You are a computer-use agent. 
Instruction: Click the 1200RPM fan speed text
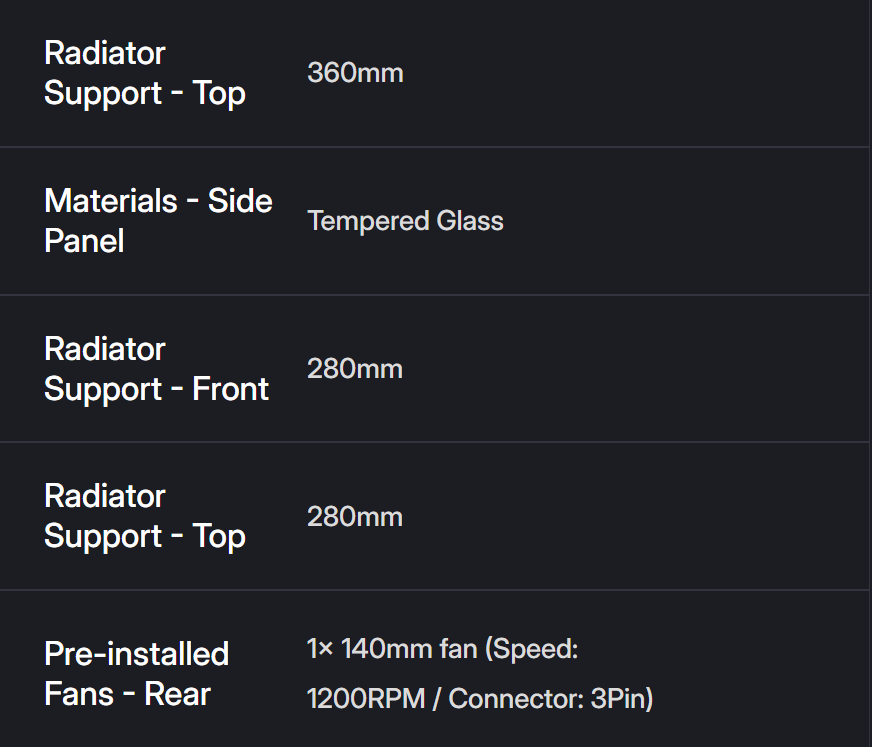[x=364, y=699]
